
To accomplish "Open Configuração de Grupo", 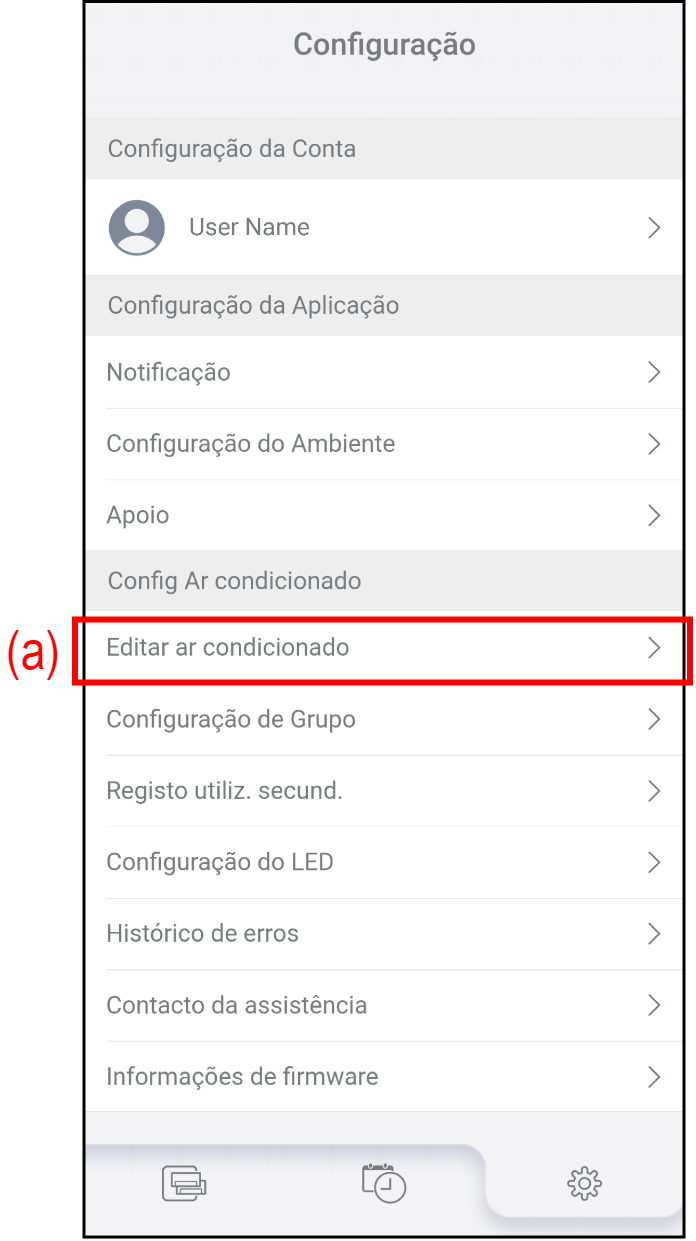I will click(231, 720).
